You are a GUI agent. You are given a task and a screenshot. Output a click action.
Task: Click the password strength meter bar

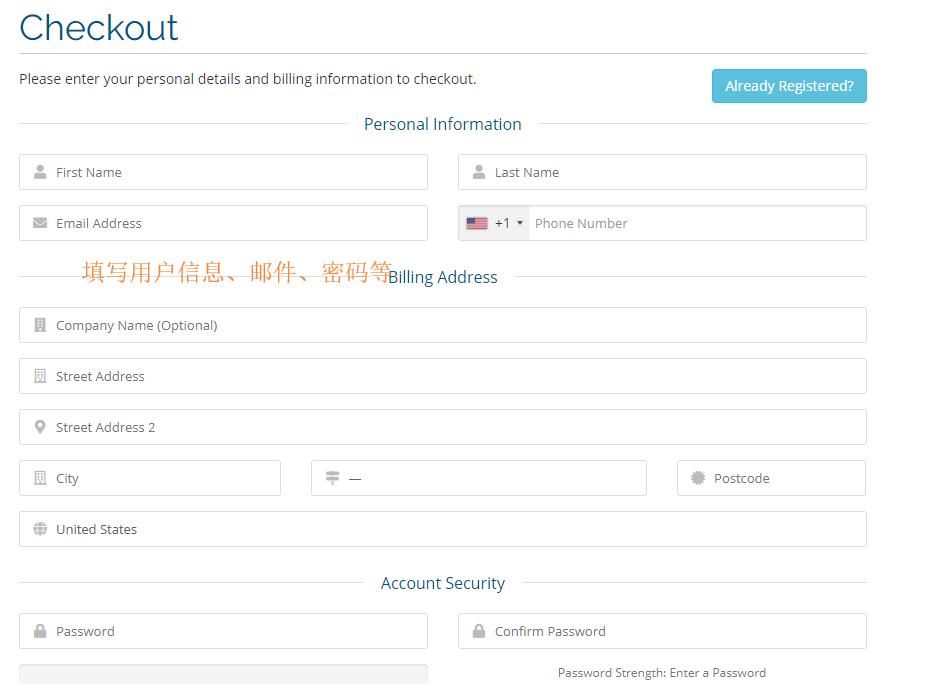coord(223,674)
